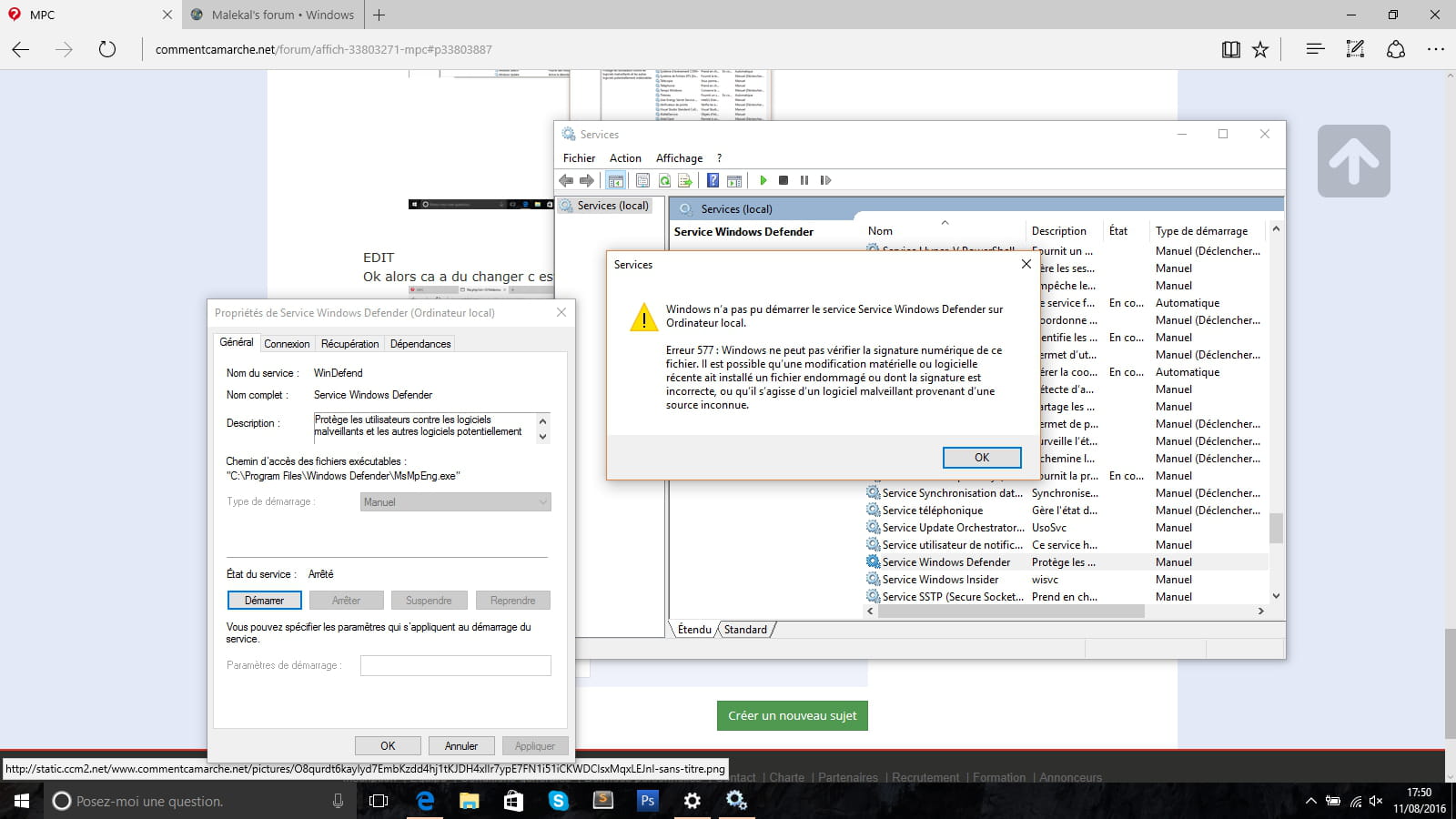
Task: Open the Edge more options menu
Action: click(x=1435, y=49)
